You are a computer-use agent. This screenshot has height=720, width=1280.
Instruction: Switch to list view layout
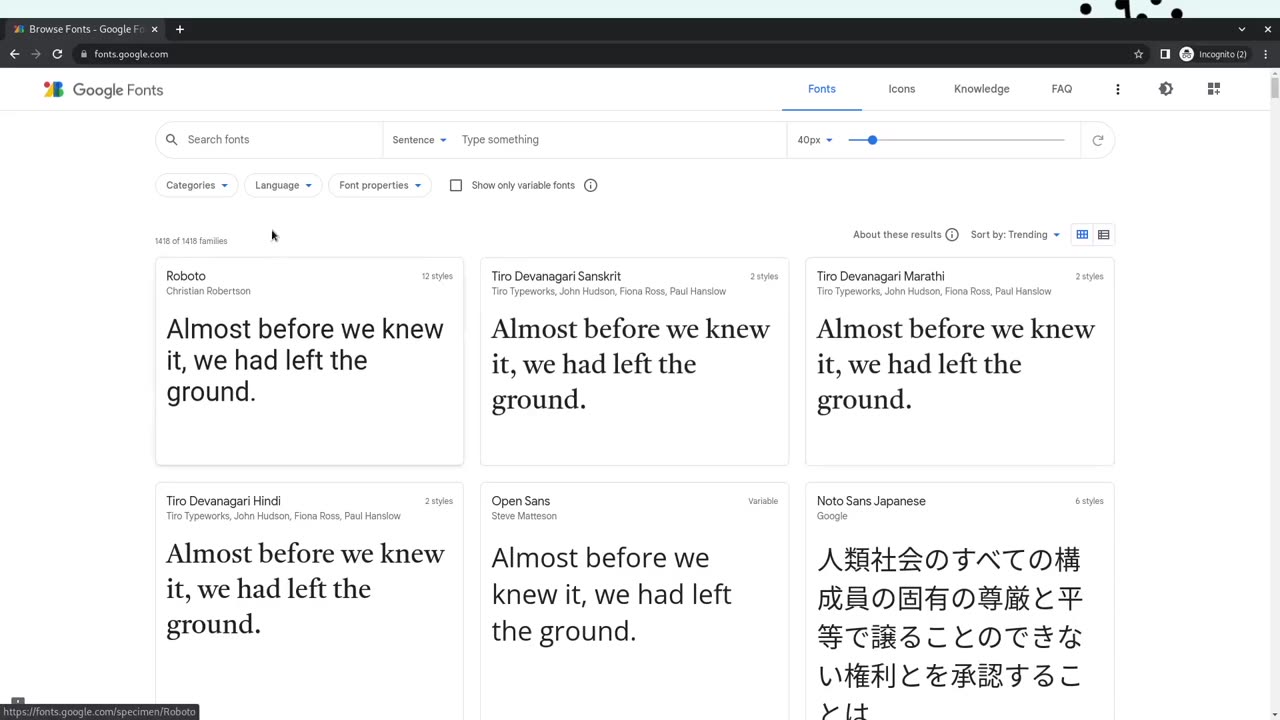click(x=1103, y=235)
